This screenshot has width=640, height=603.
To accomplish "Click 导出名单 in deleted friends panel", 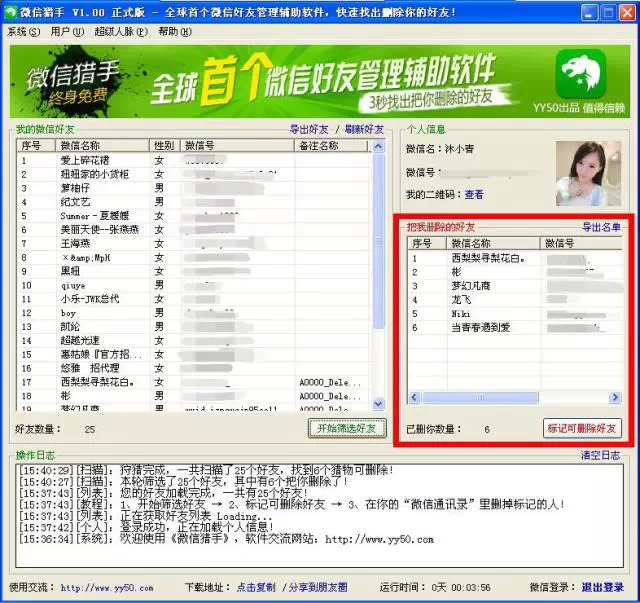I will (601, 227).
